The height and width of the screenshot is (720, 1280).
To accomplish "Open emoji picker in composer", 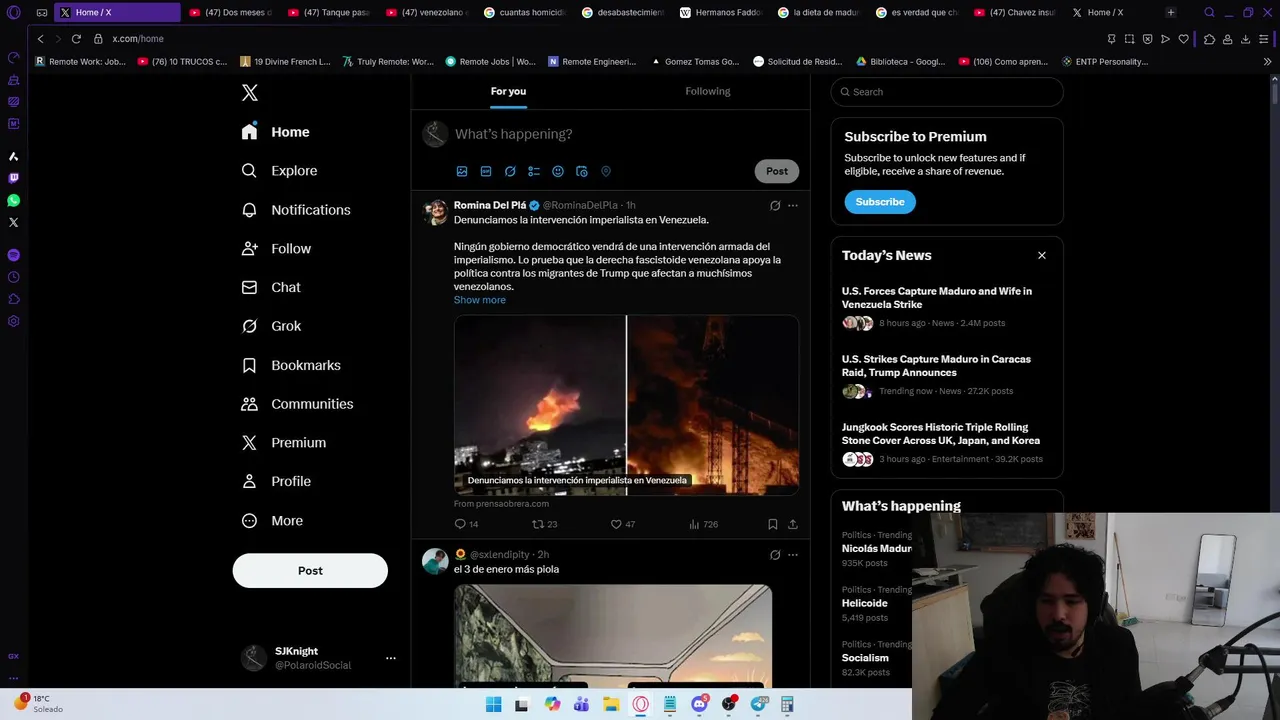I will (x=558, y=171).
